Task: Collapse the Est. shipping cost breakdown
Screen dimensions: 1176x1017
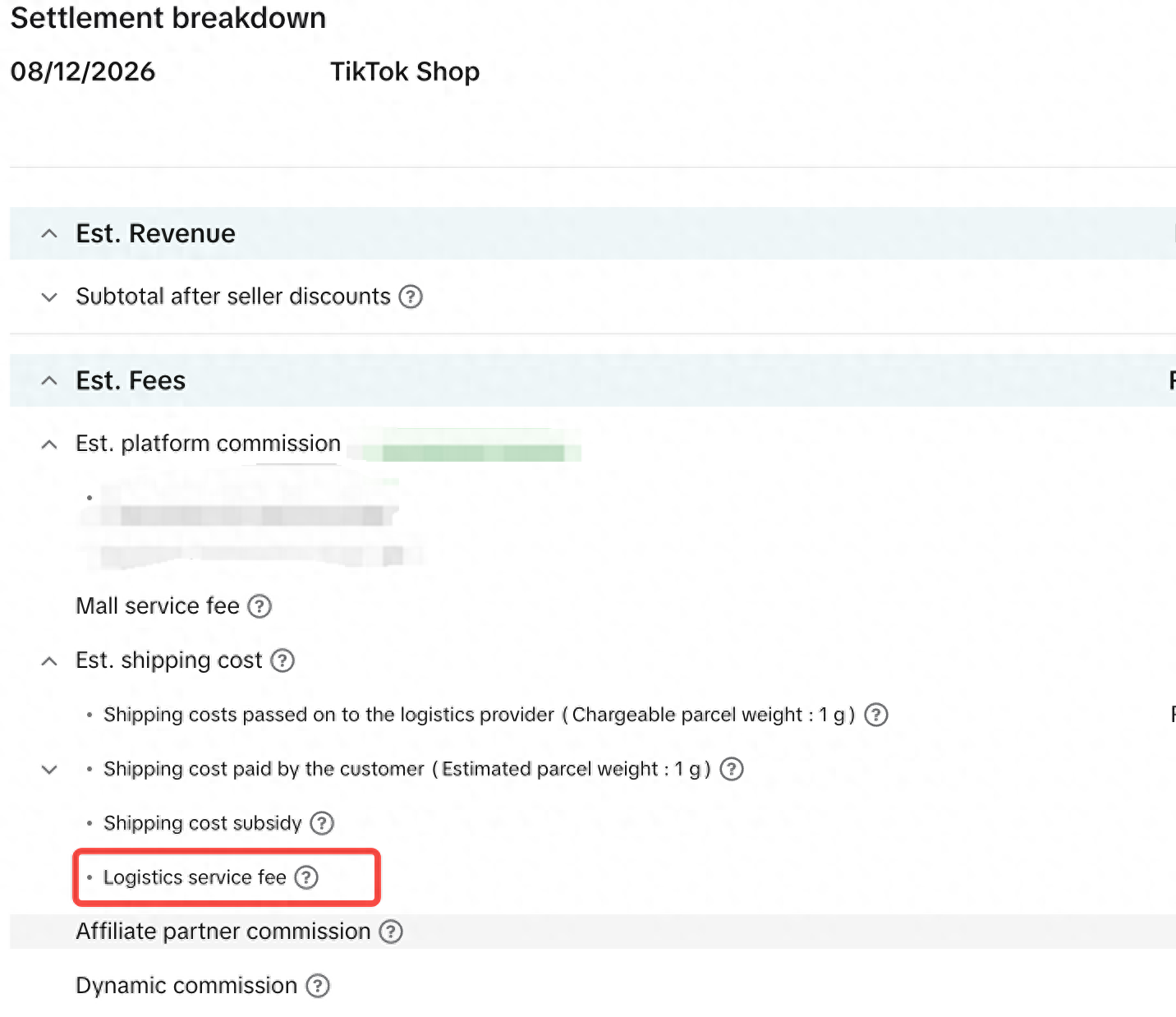Action: 49,661
